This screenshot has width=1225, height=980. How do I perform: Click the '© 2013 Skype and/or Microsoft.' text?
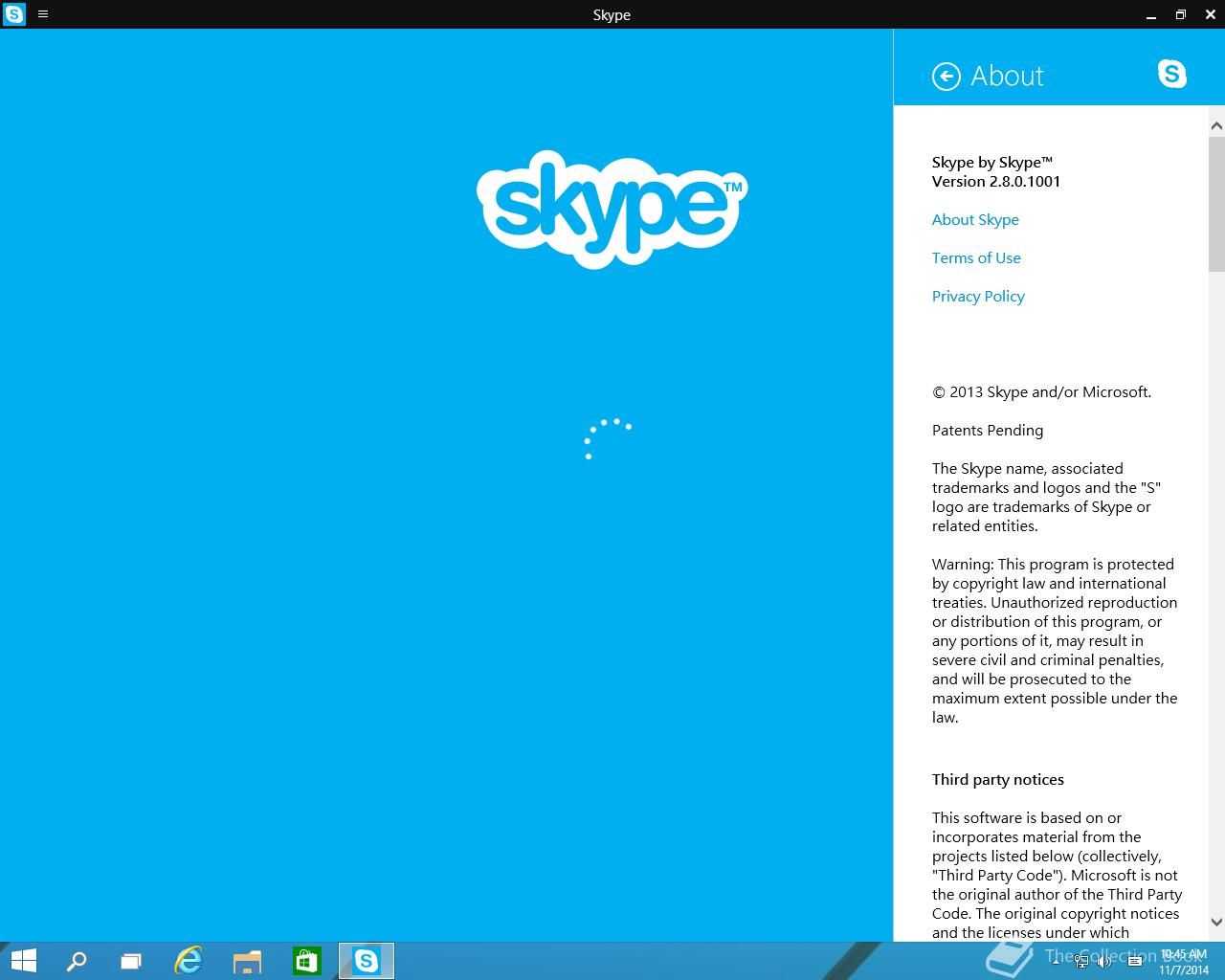(1041, 391)
